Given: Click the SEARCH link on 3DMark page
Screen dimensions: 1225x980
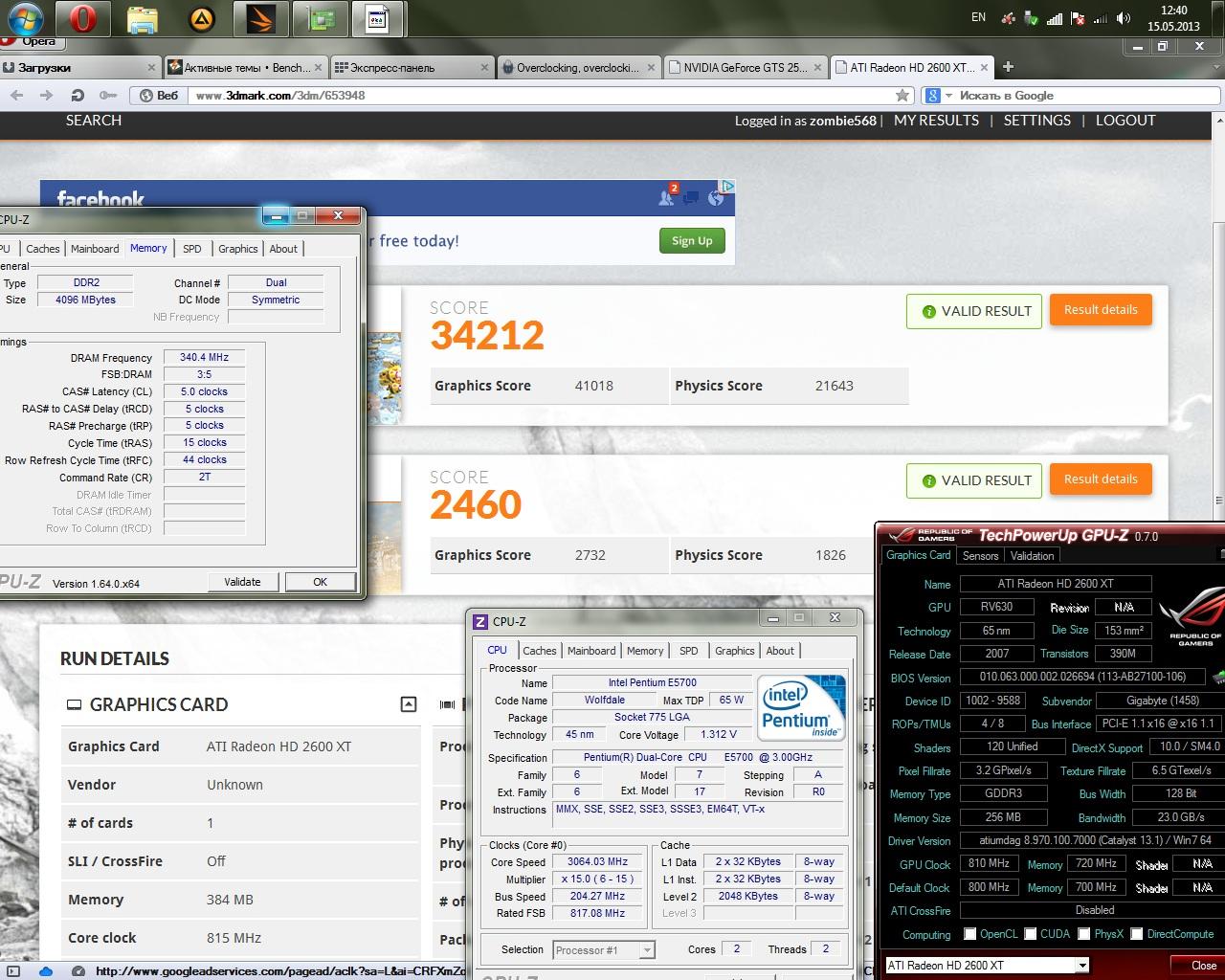Looking at the screenshot, I should (x=94, y=121).
